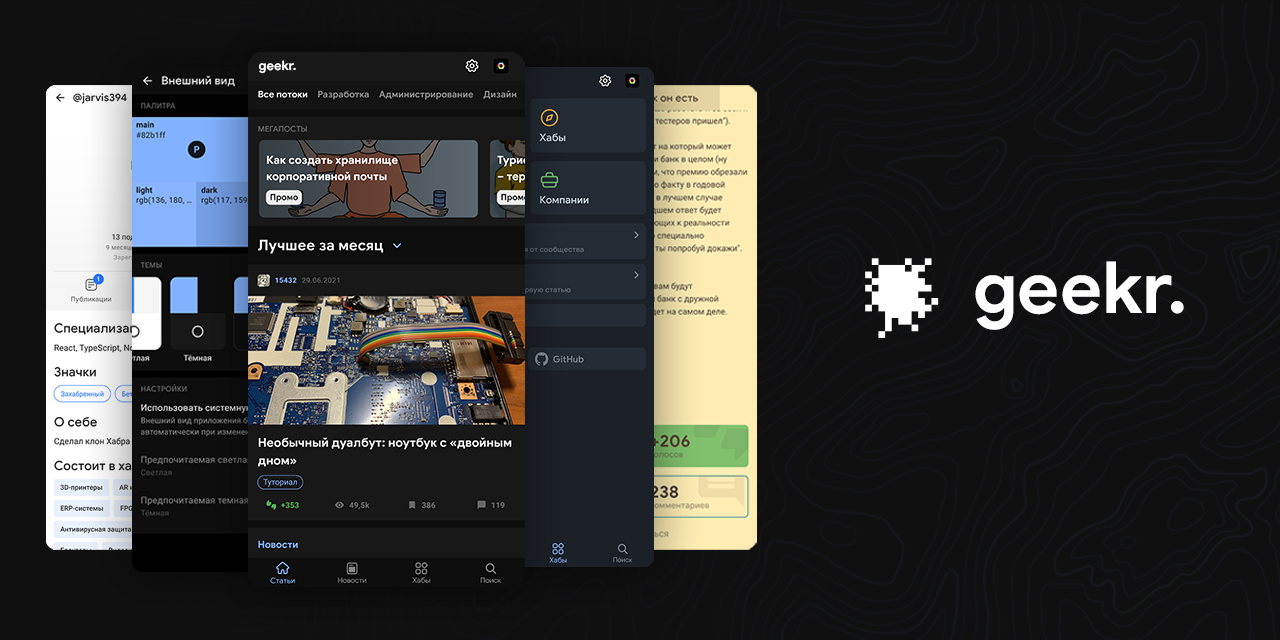1280x640 pixels.
Task: Open the Статьи tab in bottom bar
Action: coord(283,573)
